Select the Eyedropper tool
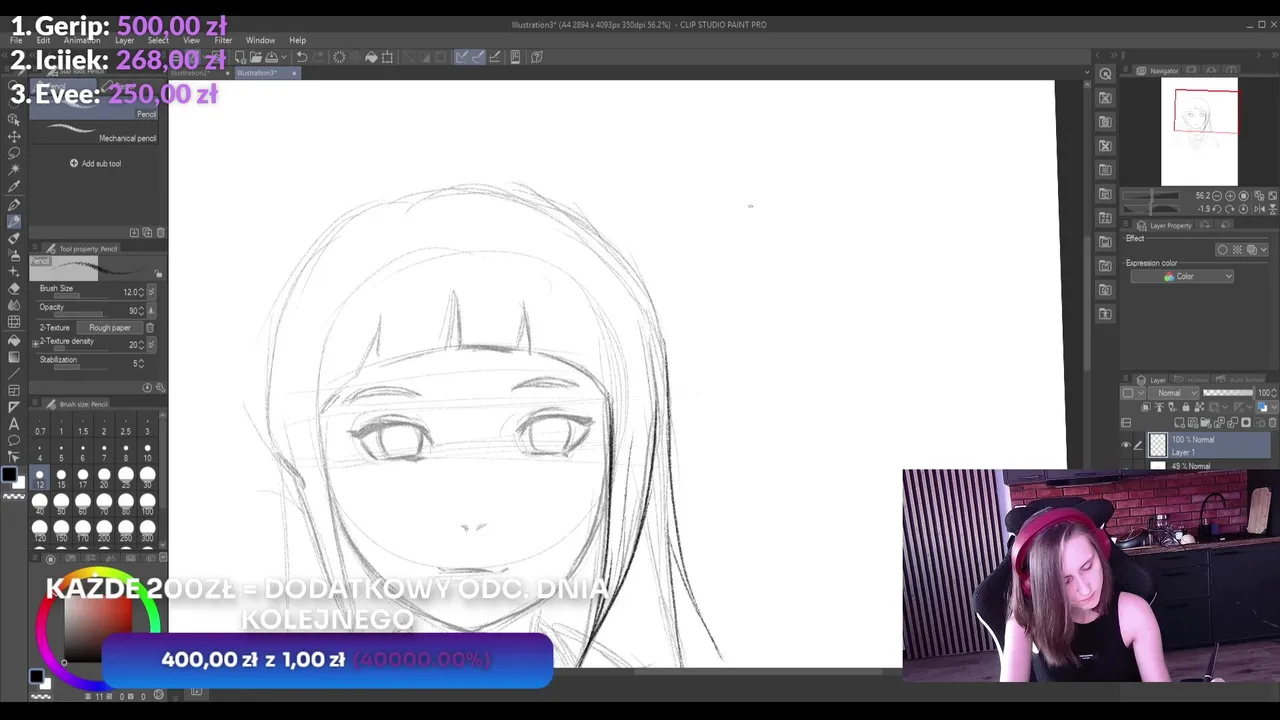This screenshot has height=720, width=1280. click(14, 187)
